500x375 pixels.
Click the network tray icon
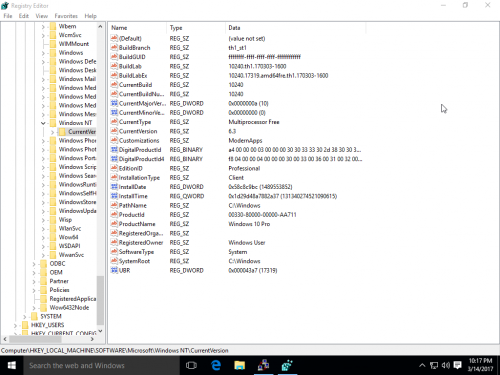[x=434, y=365]
